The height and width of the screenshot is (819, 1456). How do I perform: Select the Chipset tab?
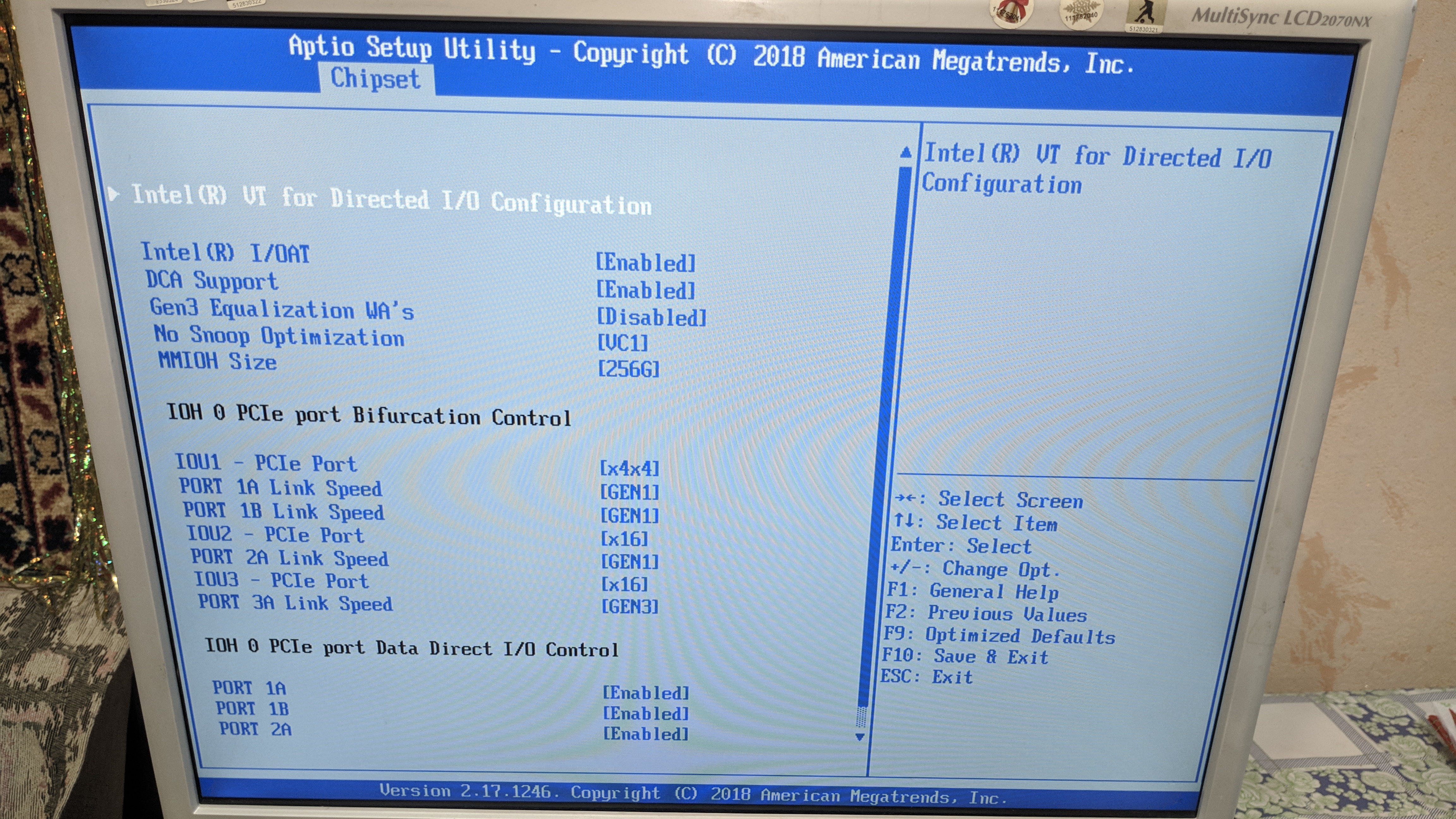pyautogui.click(x=375, y=79)
